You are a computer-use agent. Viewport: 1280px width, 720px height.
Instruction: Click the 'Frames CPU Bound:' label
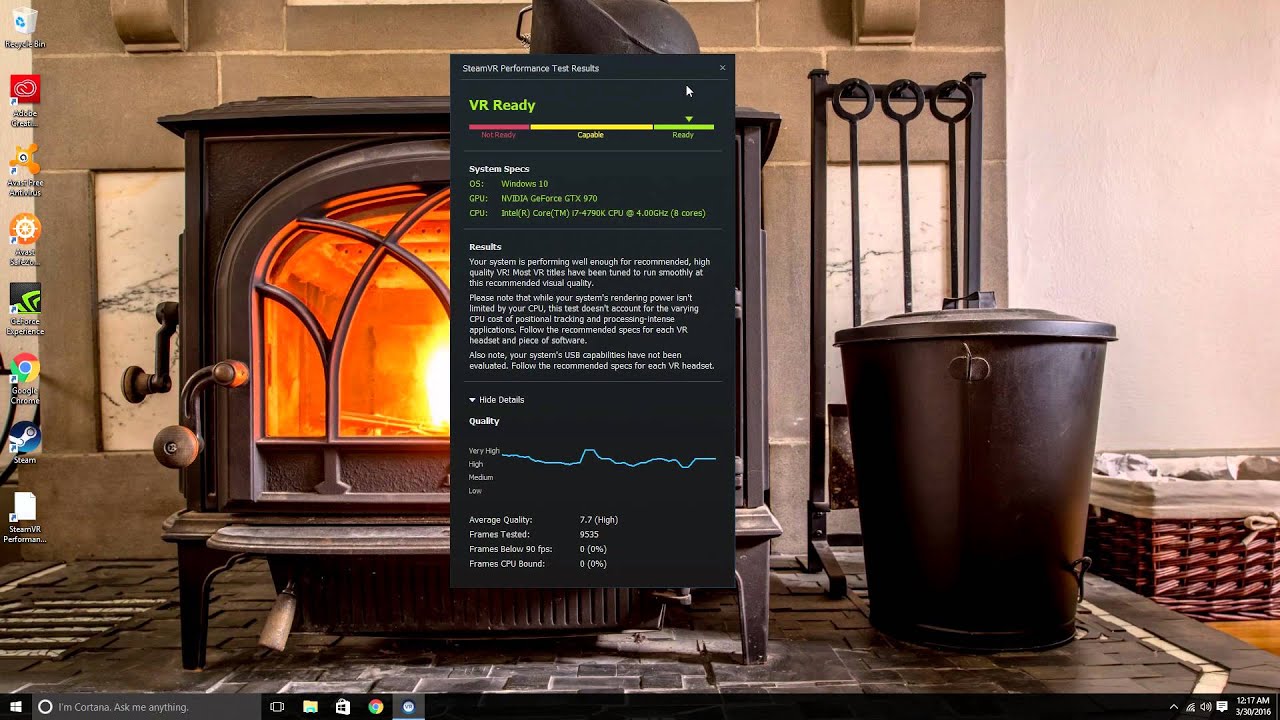[507, 564]
